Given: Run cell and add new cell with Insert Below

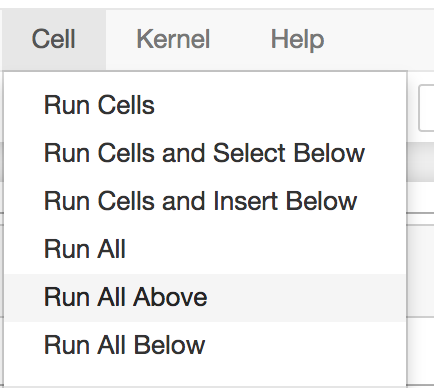Looking at the screenshot, I should point(205,201).
